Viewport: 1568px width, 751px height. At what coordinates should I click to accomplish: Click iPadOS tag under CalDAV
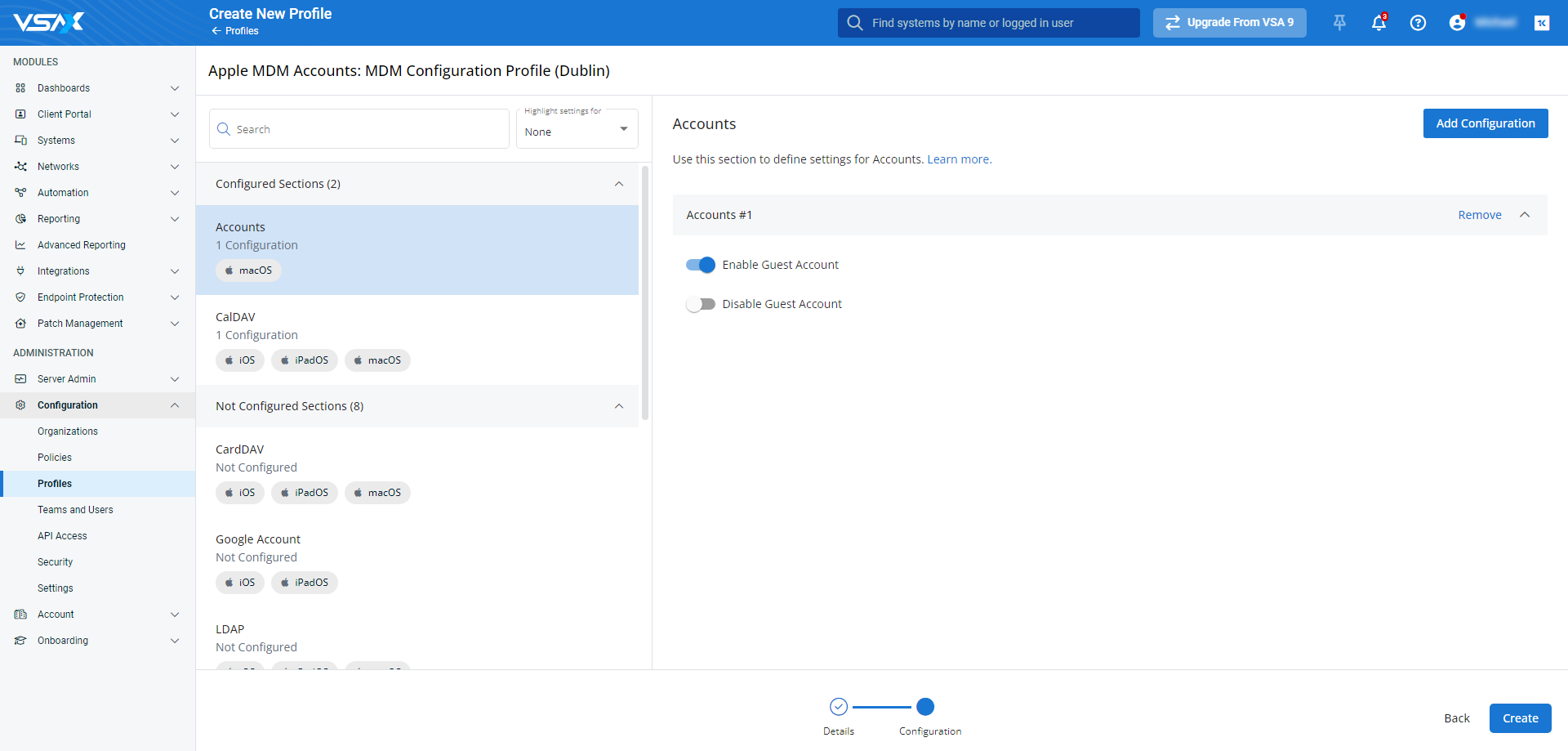pyautogui.click(x=305, y=360)
